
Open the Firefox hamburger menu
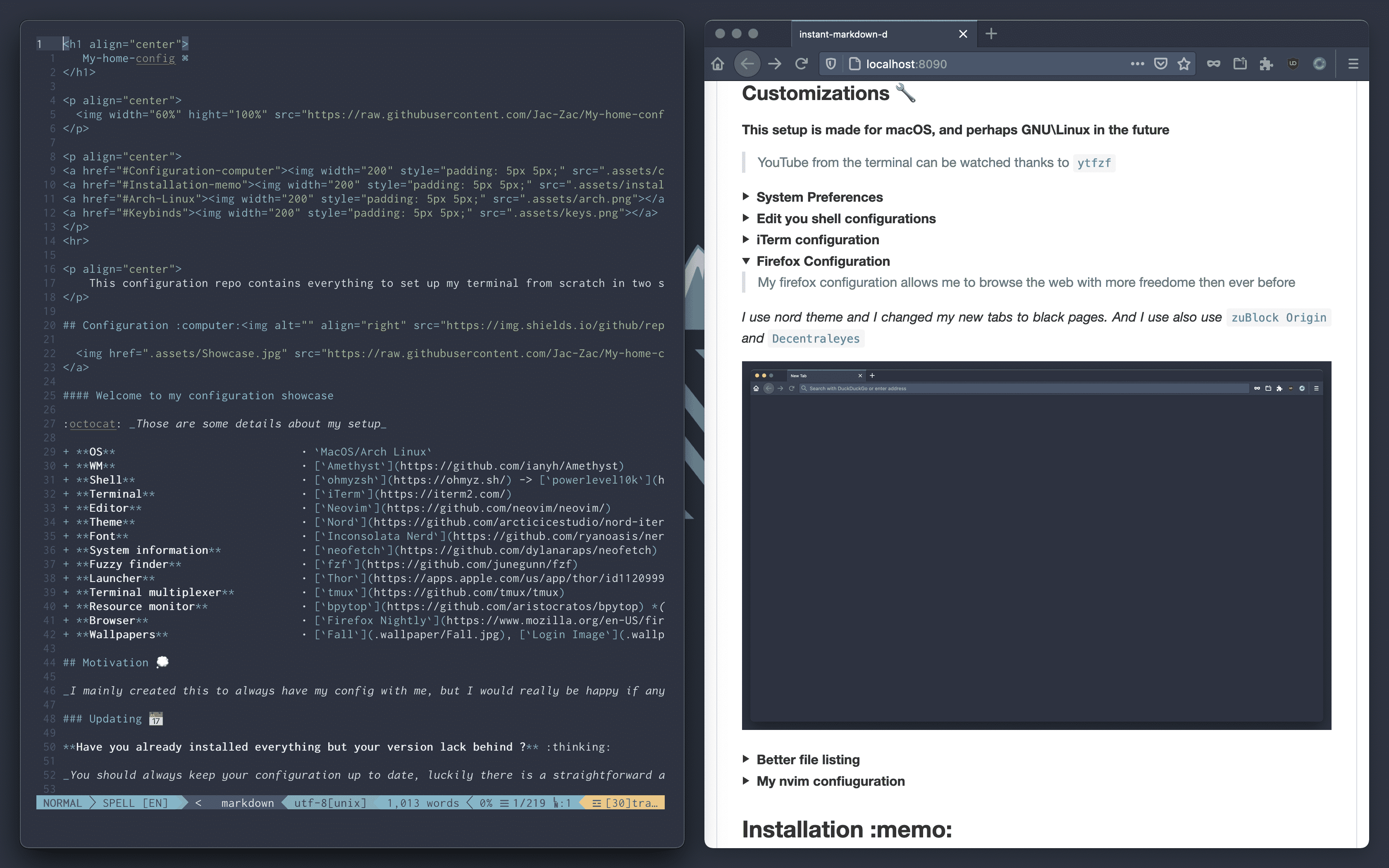coord(1353,64)
